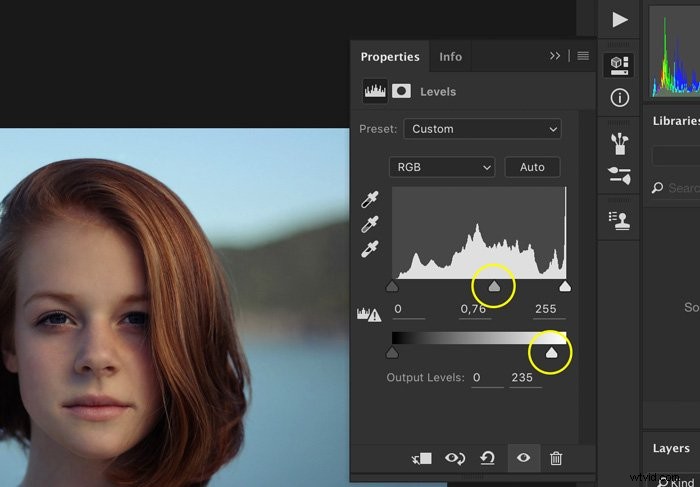The image size is (700, 487).
Task: Open the 3D properties panel icon
Action: click(619, 65)
